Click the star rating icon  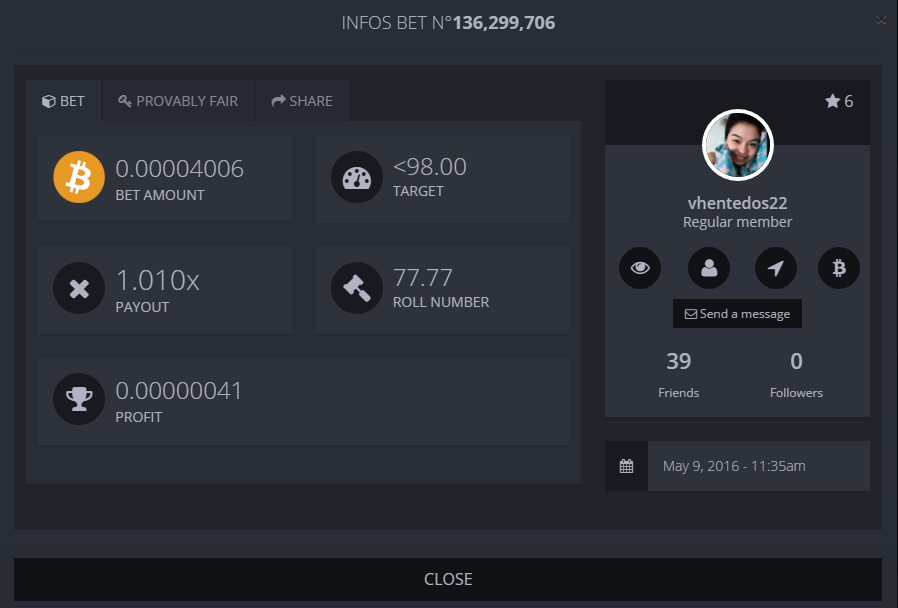coord(832,101)
